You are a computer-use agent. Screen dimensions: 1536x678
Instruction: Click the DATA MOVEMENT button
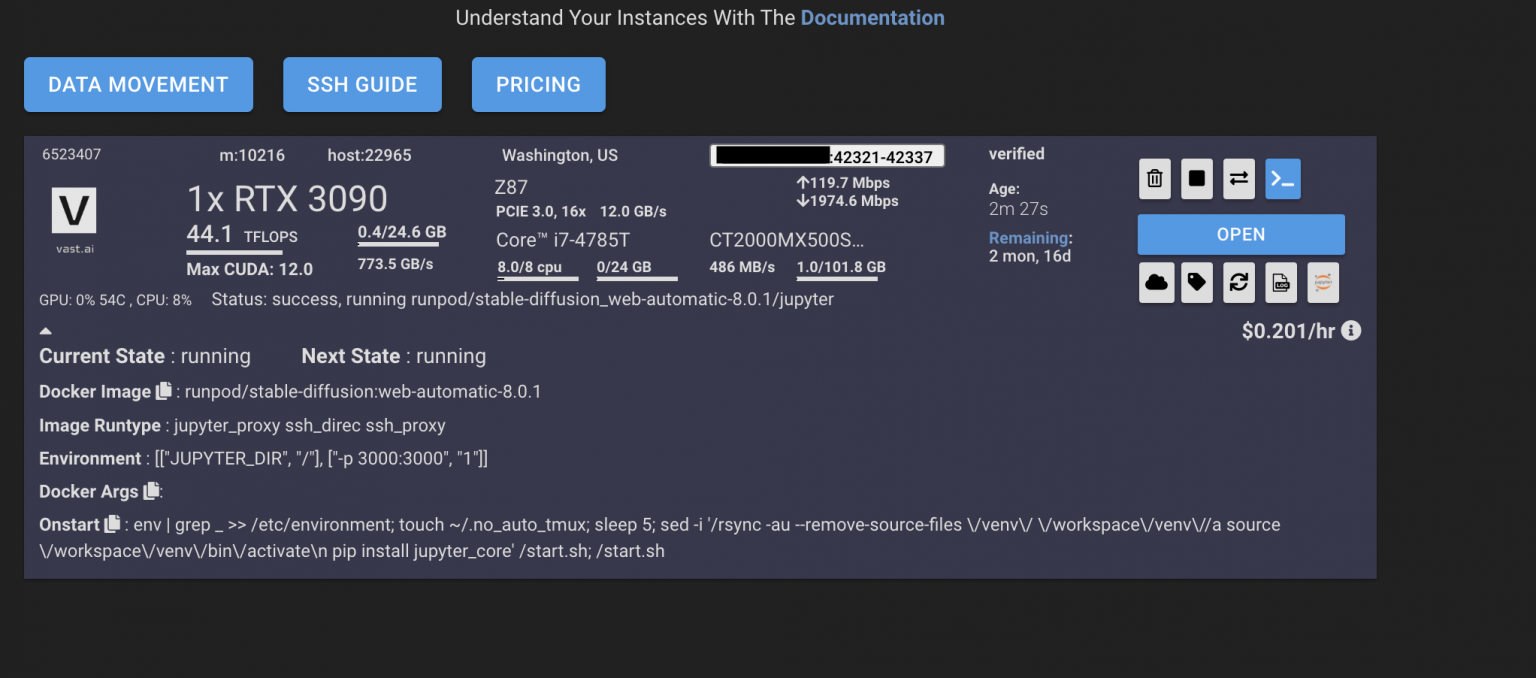(x=138, y=84)
